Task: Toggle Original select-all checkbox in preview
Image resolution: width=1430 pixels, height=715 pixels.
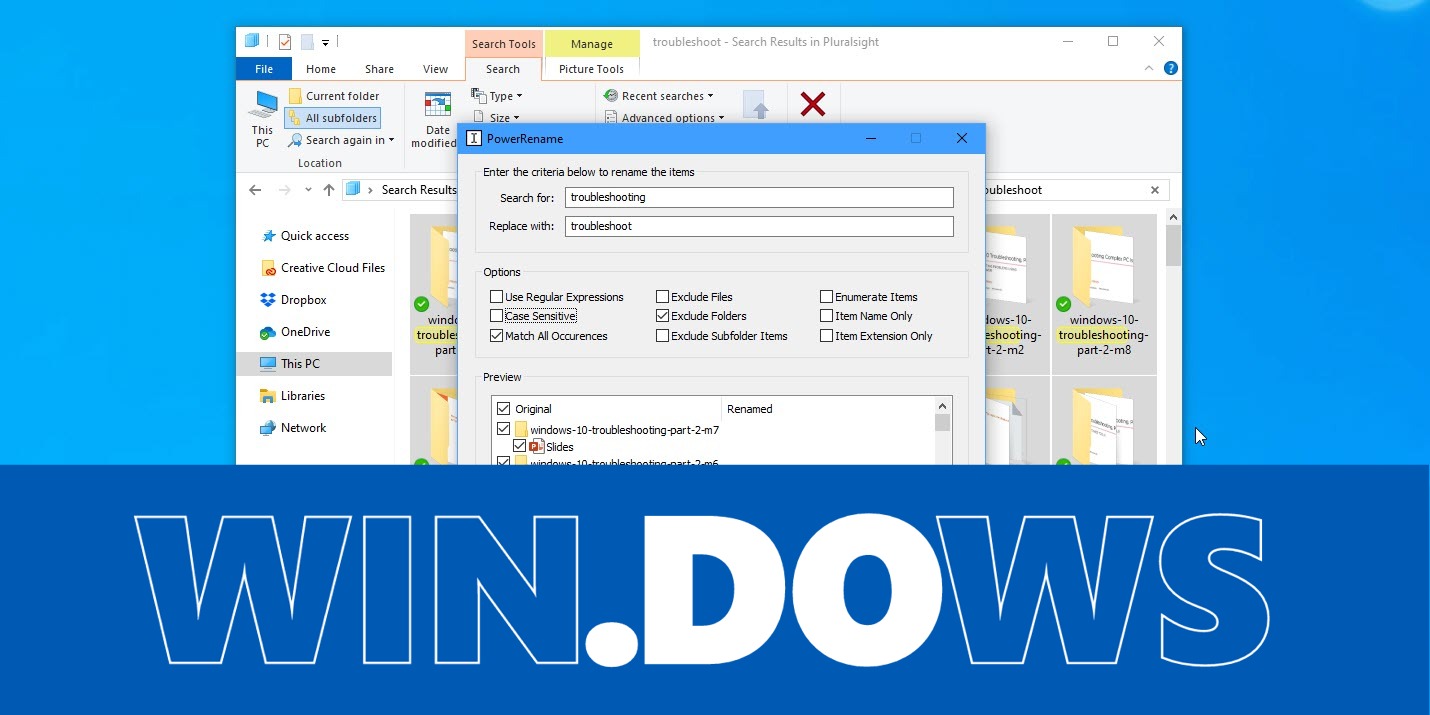Action: point(503,409)
